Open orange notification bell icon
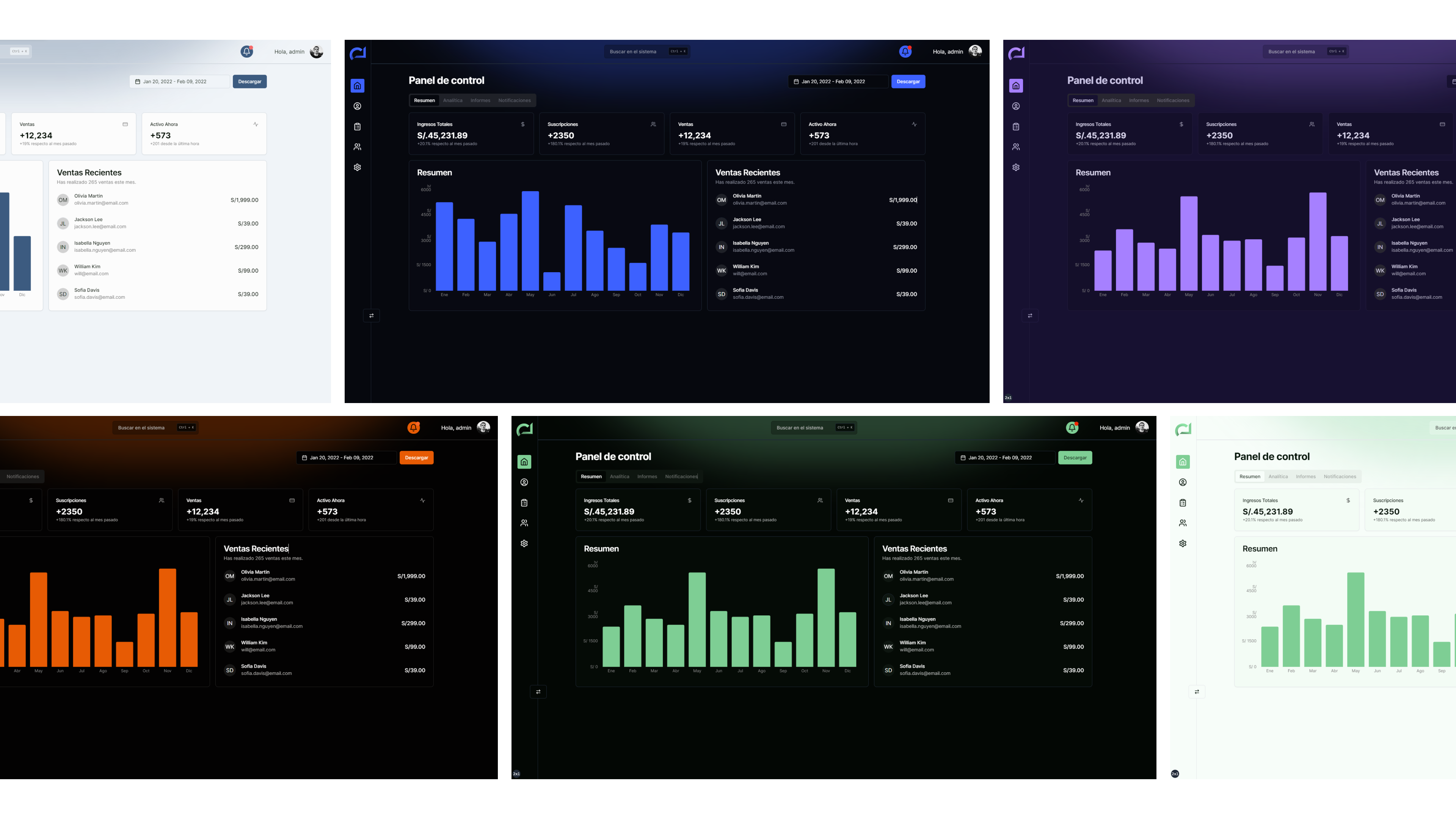Image resolution: width=1456 pixels, height=819 pixels. (414, 428)
